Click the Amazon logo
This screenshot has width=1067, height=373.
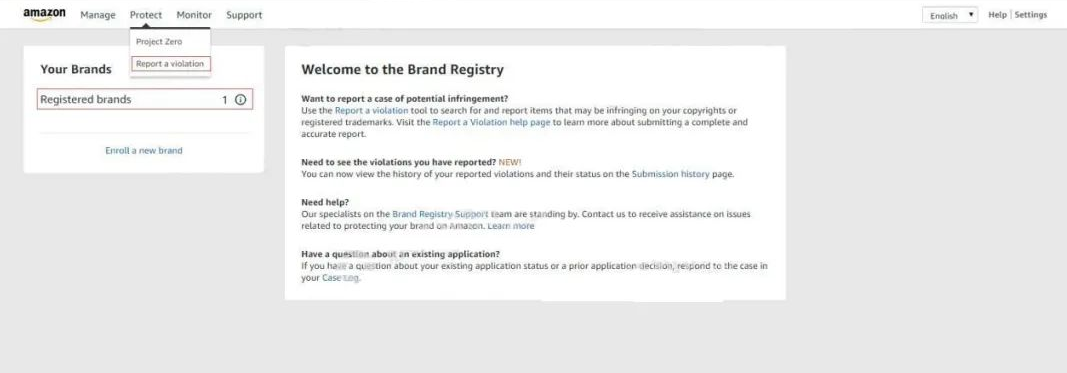click(x=44, y=15)
